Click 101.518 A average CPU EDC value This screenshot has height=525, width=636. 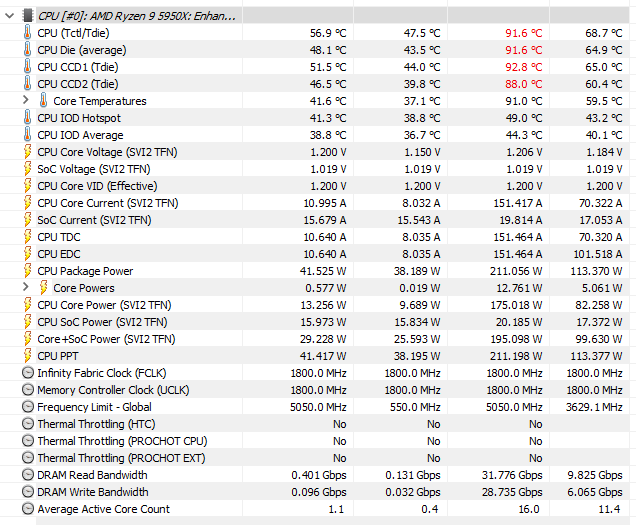pos(597,254)
